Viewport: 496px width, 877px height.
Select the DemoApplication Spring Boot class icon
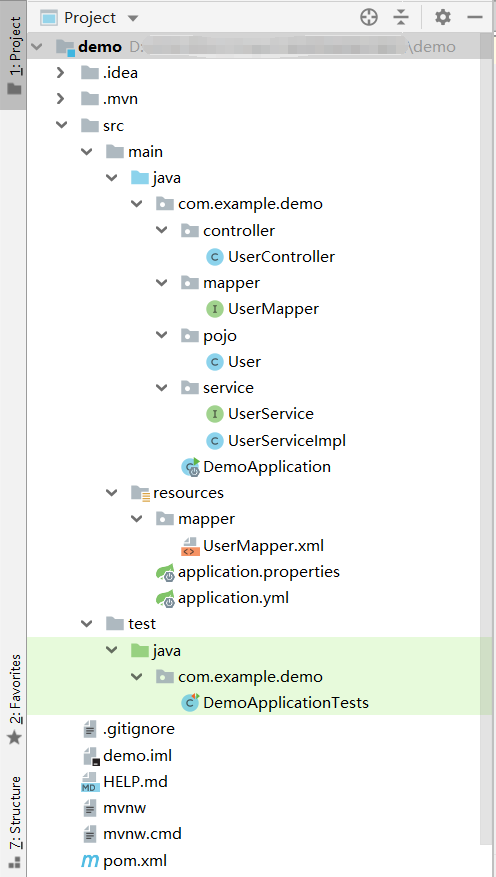click(x=191, y=466)
